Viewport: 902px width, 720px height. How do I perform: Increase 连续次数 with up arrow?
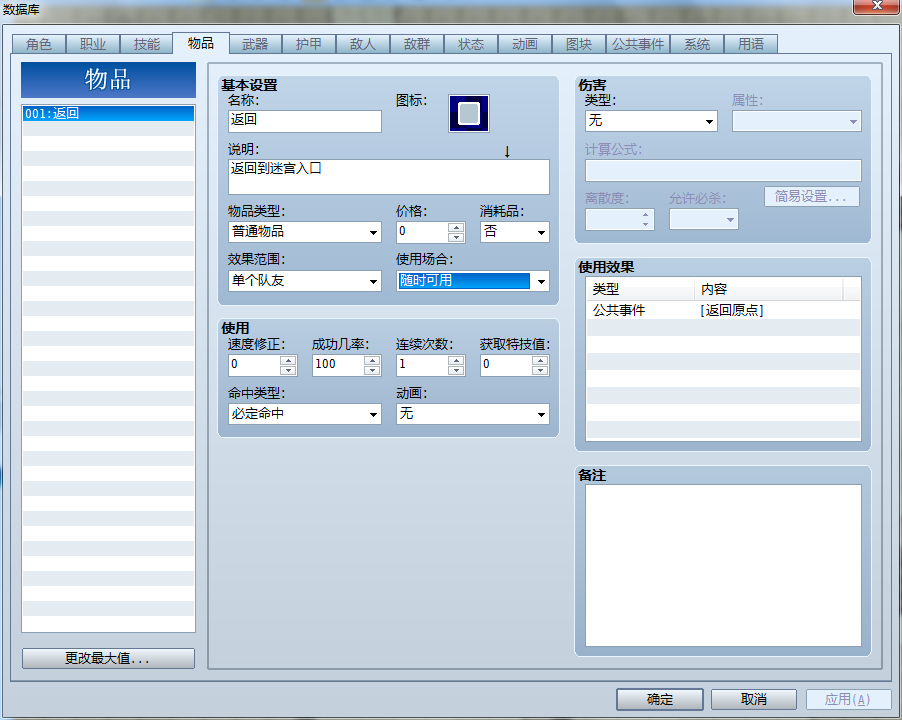click(456, 360)
